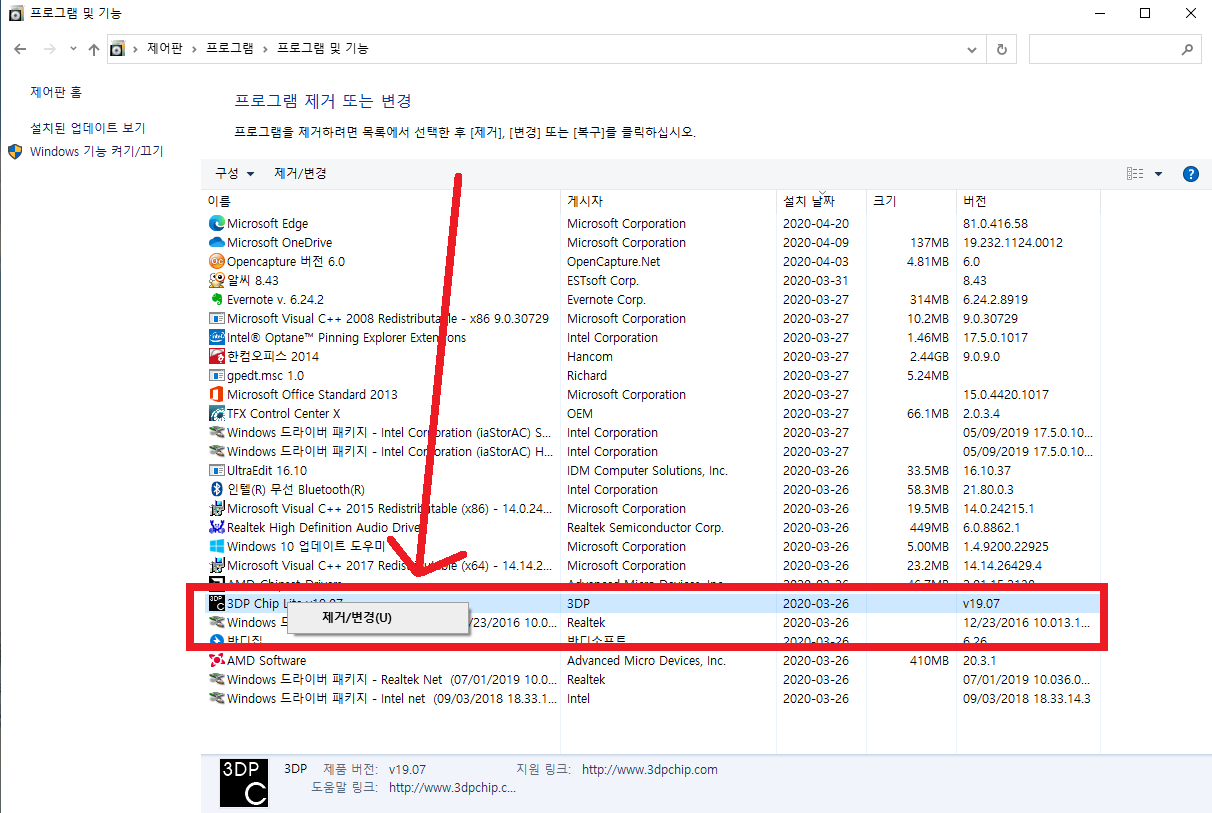Open 설치된 업데이트 보기 link
The height and width of the screenshot is (813, 1212).
coord(88,129)
